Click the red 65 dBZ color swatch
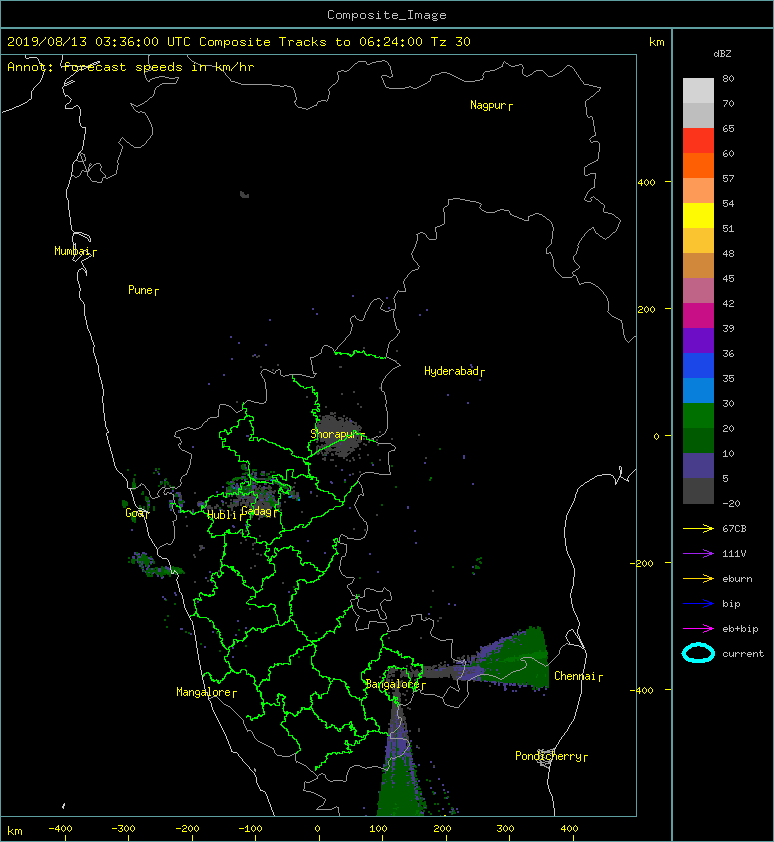 click(x=698, y=141)
